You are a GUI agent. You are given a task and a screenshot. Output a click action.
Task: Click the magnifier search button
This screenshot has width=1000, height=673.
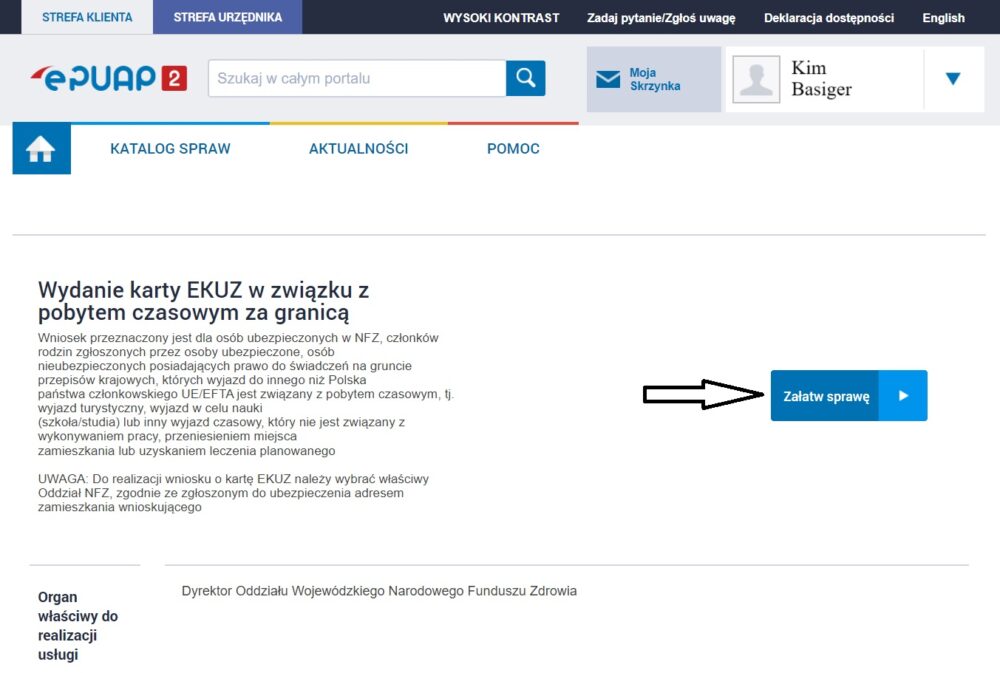tap(525, 78)
